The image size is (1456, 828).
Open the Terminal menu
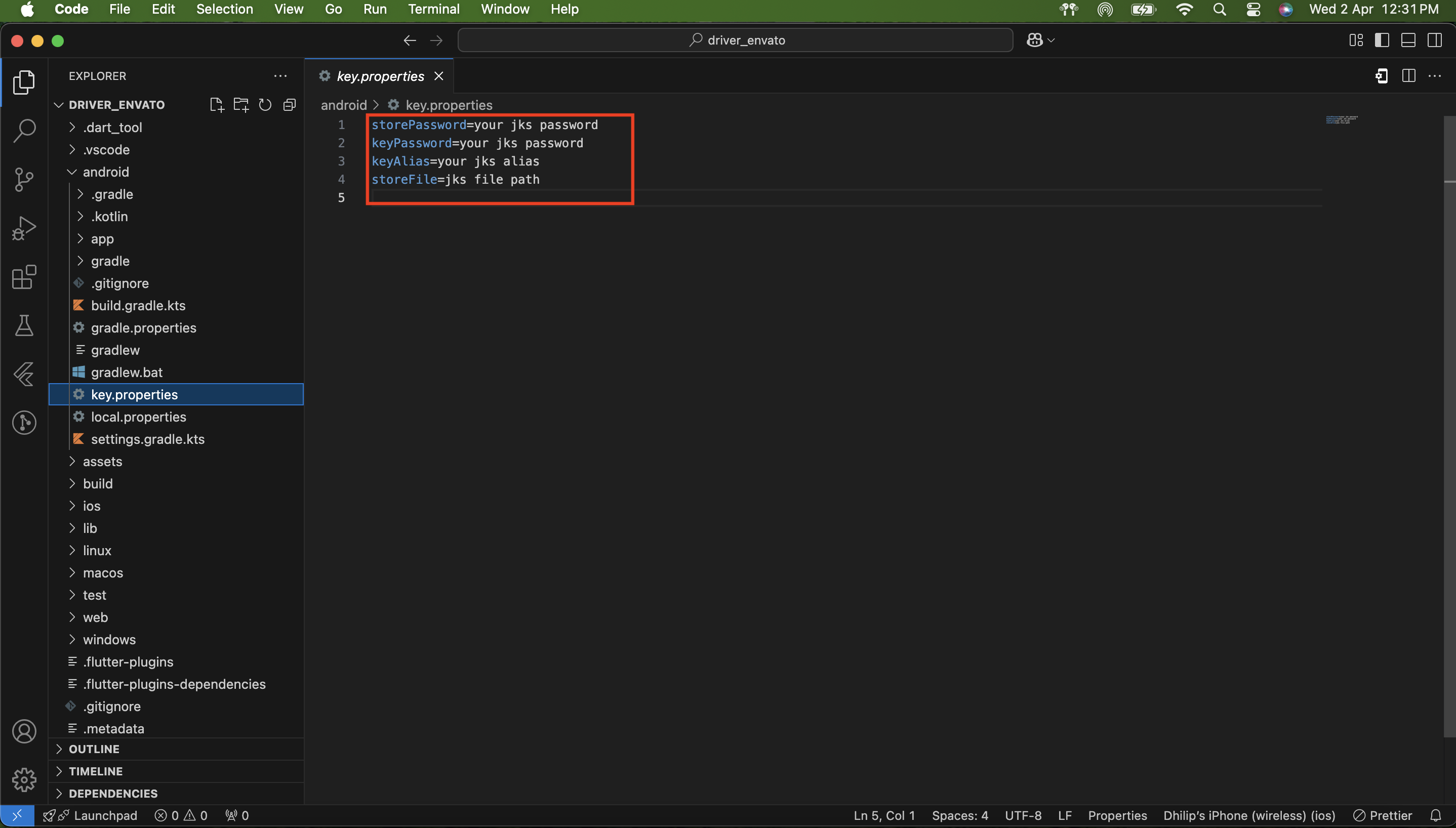click(x=433, y=9)
